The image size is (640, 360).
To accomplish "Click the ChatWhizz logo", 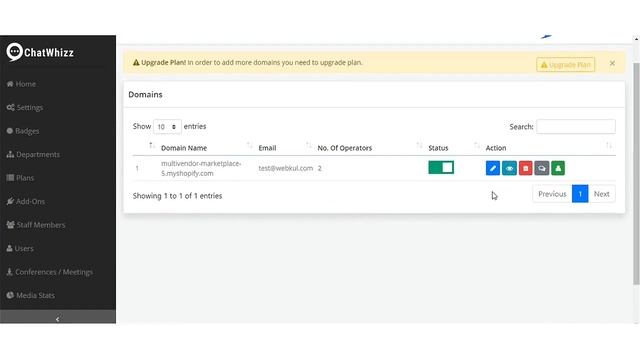I will pos(40,52).
